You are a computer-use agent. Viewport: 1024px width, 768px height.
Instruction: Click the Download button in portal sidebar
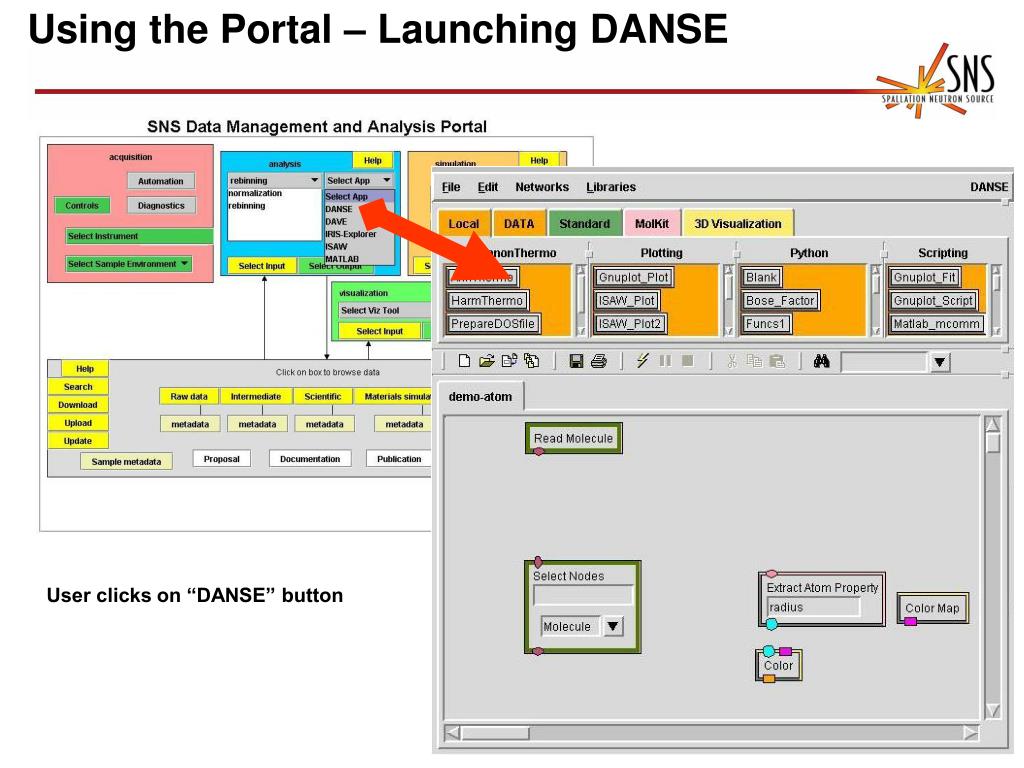pyautogui.click(x=78, y=405)
